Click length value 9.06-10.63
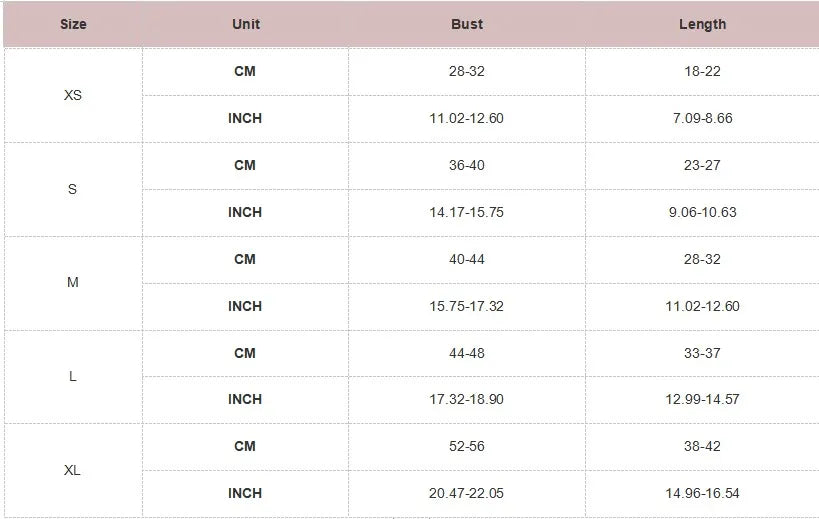 pos(702,212)
